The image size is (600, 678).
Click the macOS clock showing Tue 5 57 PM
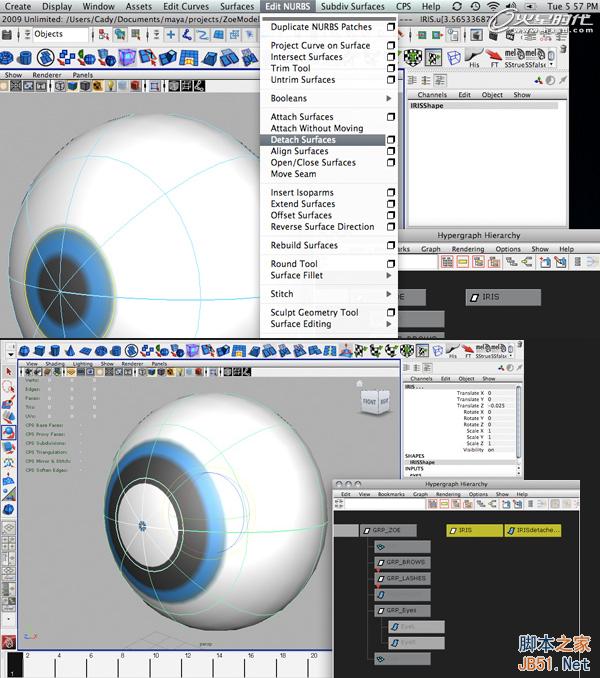click(572, 6)
